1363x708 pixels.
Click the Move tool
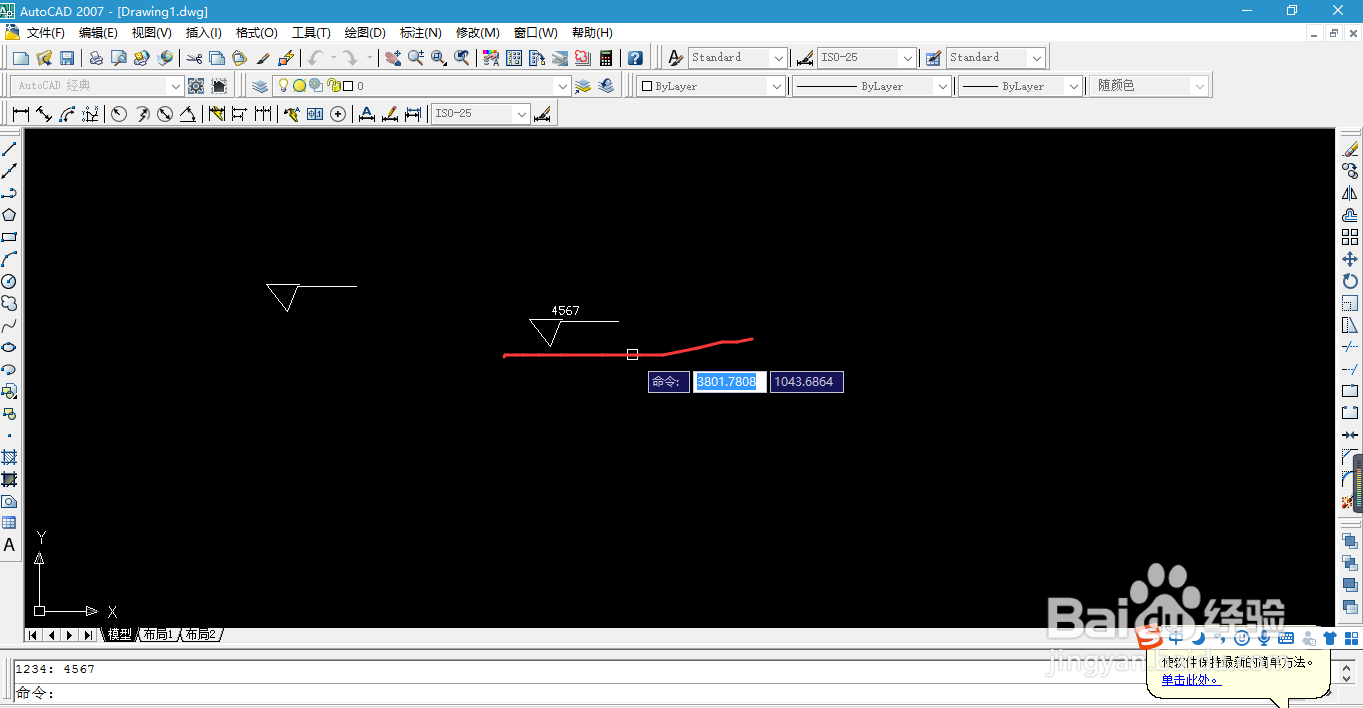[x=1350, y=259]
